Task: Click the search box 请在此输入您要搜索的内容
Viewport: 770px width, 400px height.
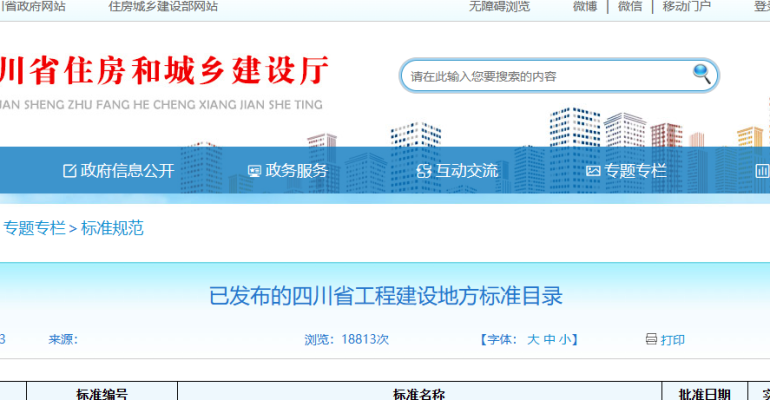Action: coord(559,76)
